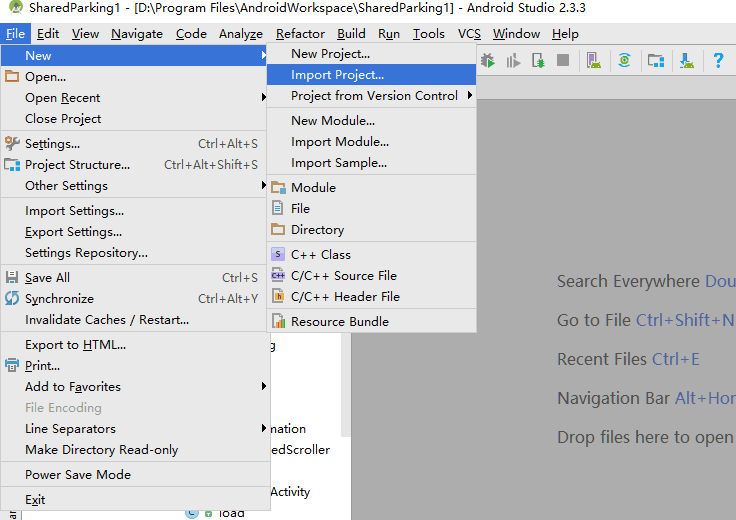Click the icon beside Project Structure... menu entry
The image size is (736, 520).
pos(12,165)
